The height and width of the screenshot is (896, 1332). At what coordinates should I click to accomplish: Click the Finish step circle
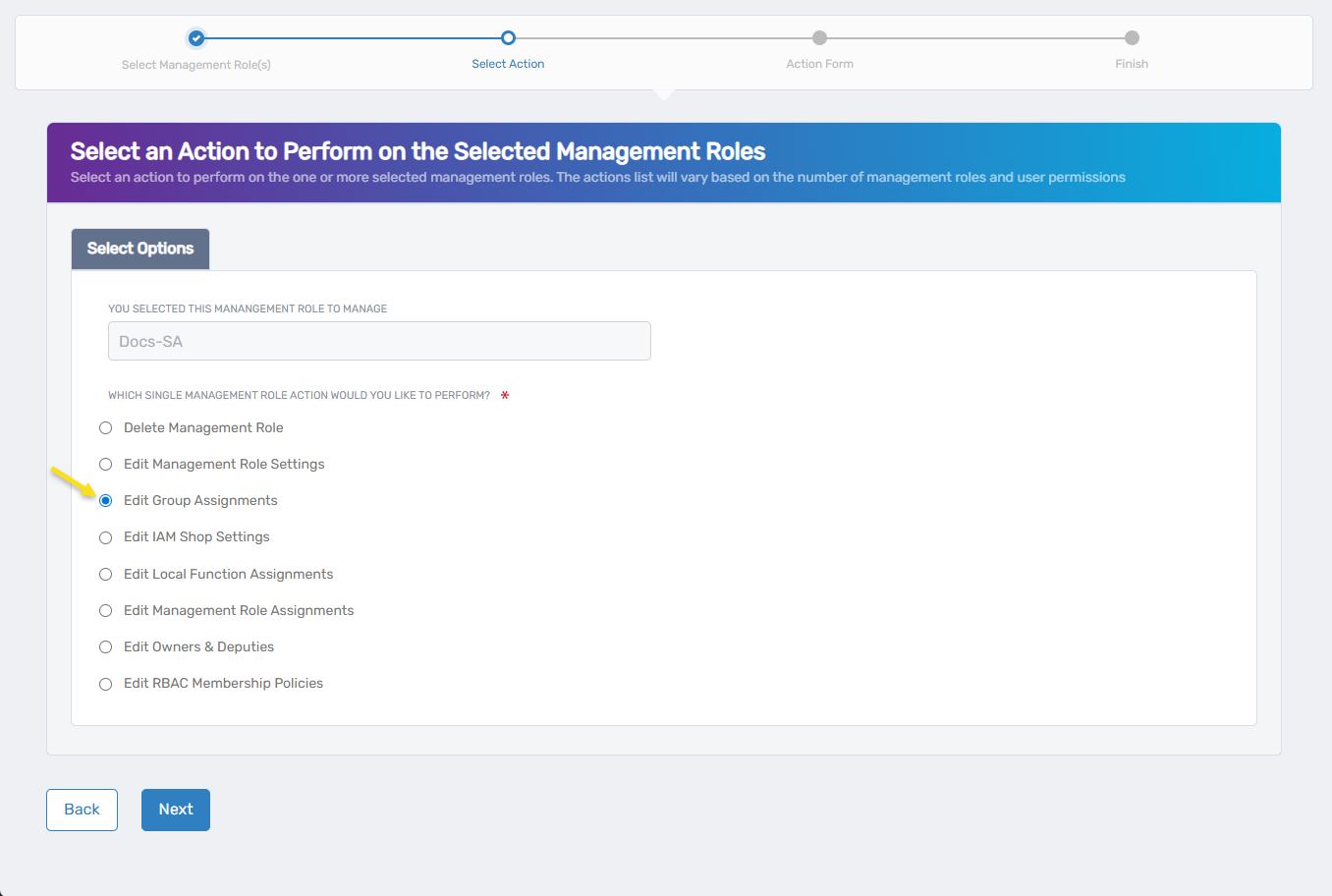[x=1132, y=38]
